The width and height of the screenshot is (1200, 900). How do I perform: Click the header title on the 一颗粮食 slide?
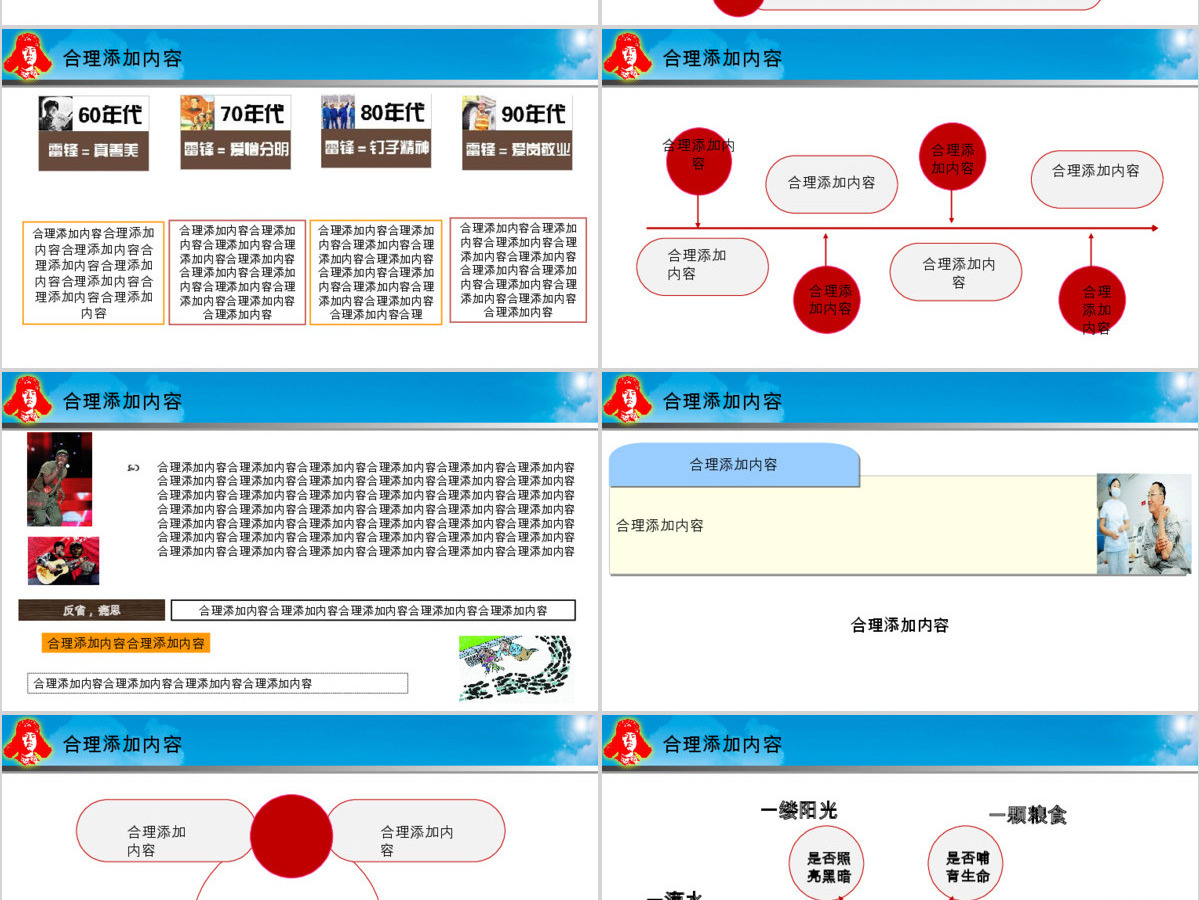(723, 744)
